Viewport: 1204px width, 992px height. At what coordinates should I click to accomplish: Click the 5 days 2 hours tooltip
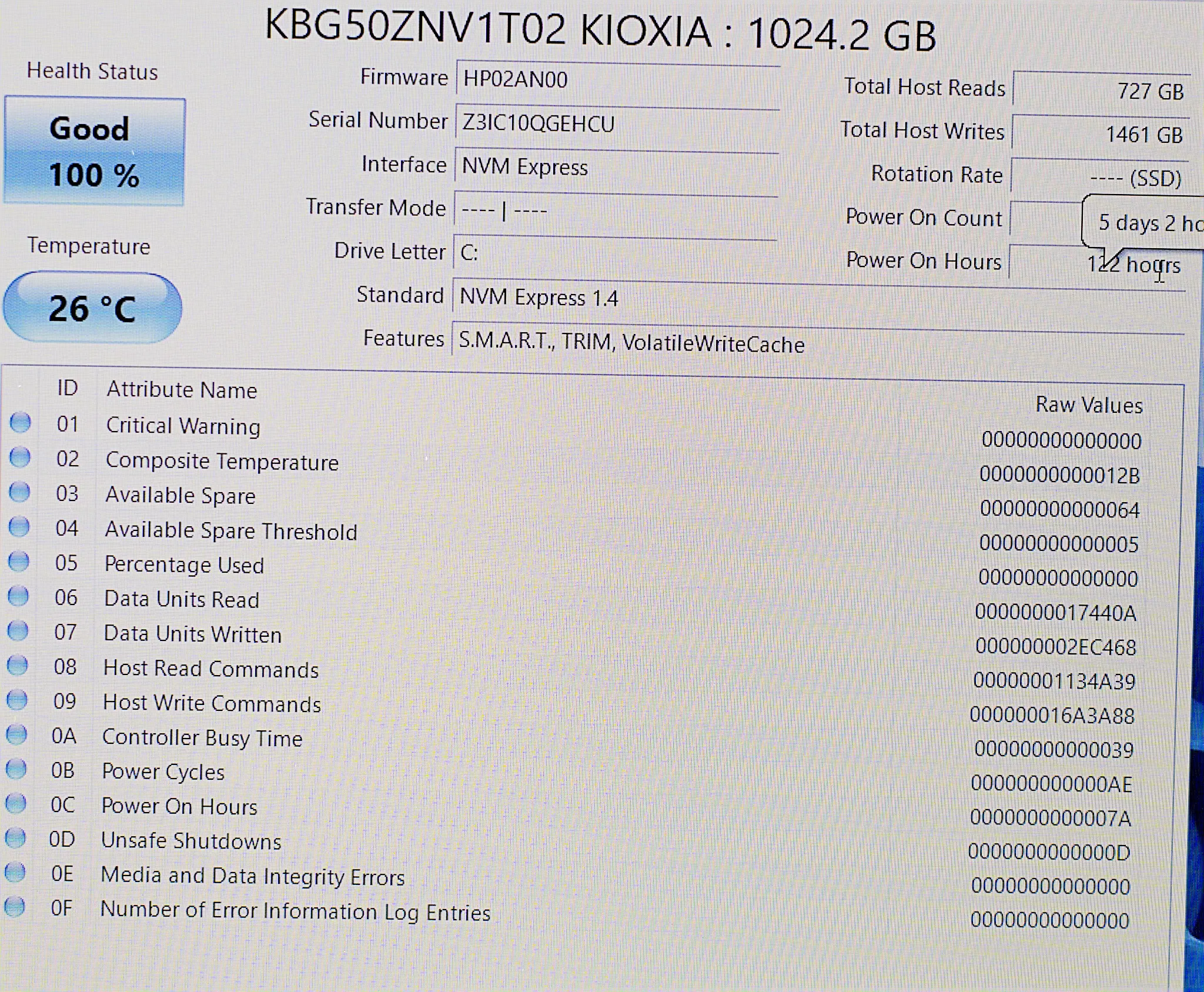1143,223
